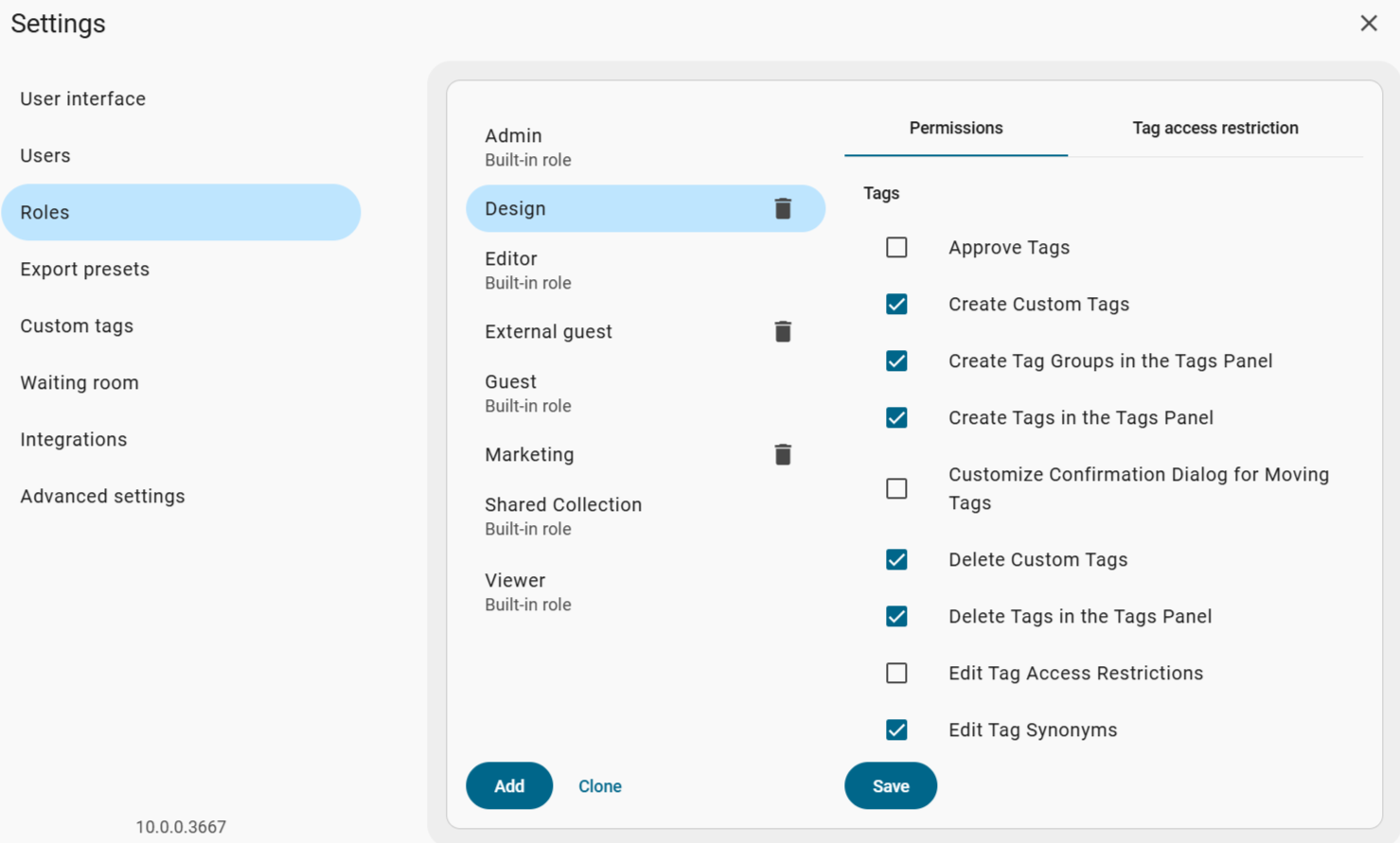This screenshot has width=1400, height=843.
Task: Uncheck Create Custom Tags permission
Action: click(896, 305)
